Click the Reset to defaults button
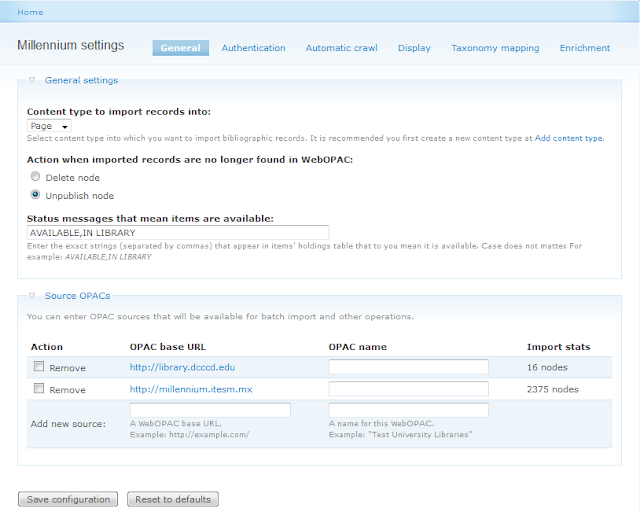Screen dimensions: 640x512 coord(173,499)
